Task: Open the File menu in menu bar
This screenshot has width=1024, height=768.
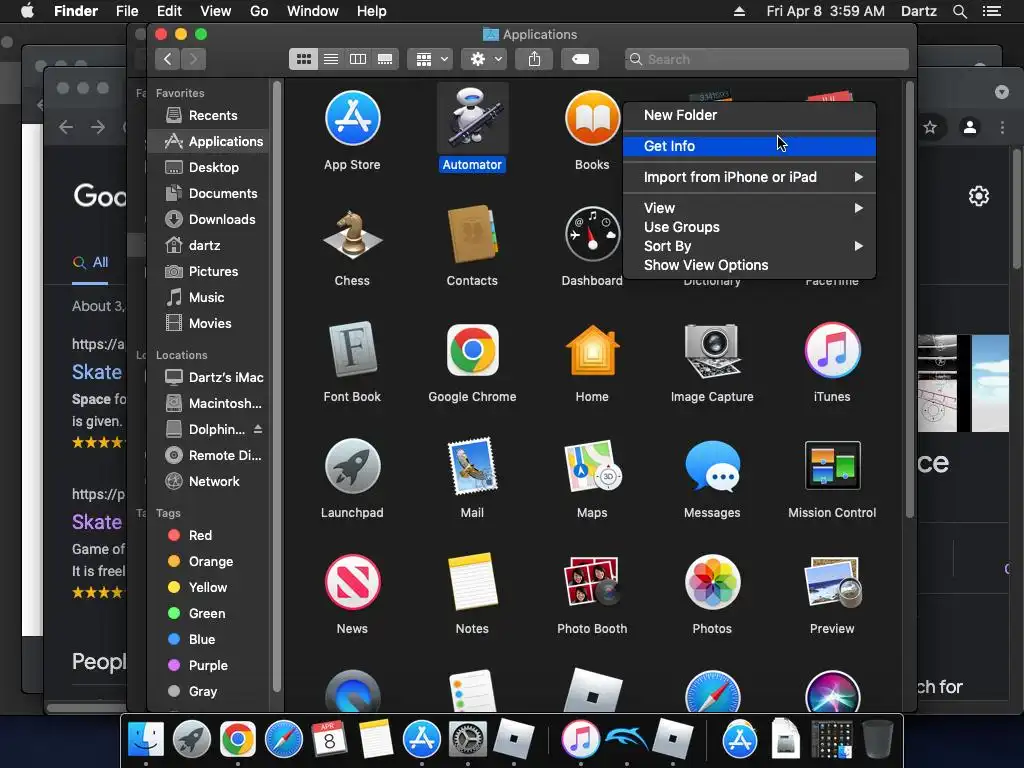Action: [x=127, y=11]
